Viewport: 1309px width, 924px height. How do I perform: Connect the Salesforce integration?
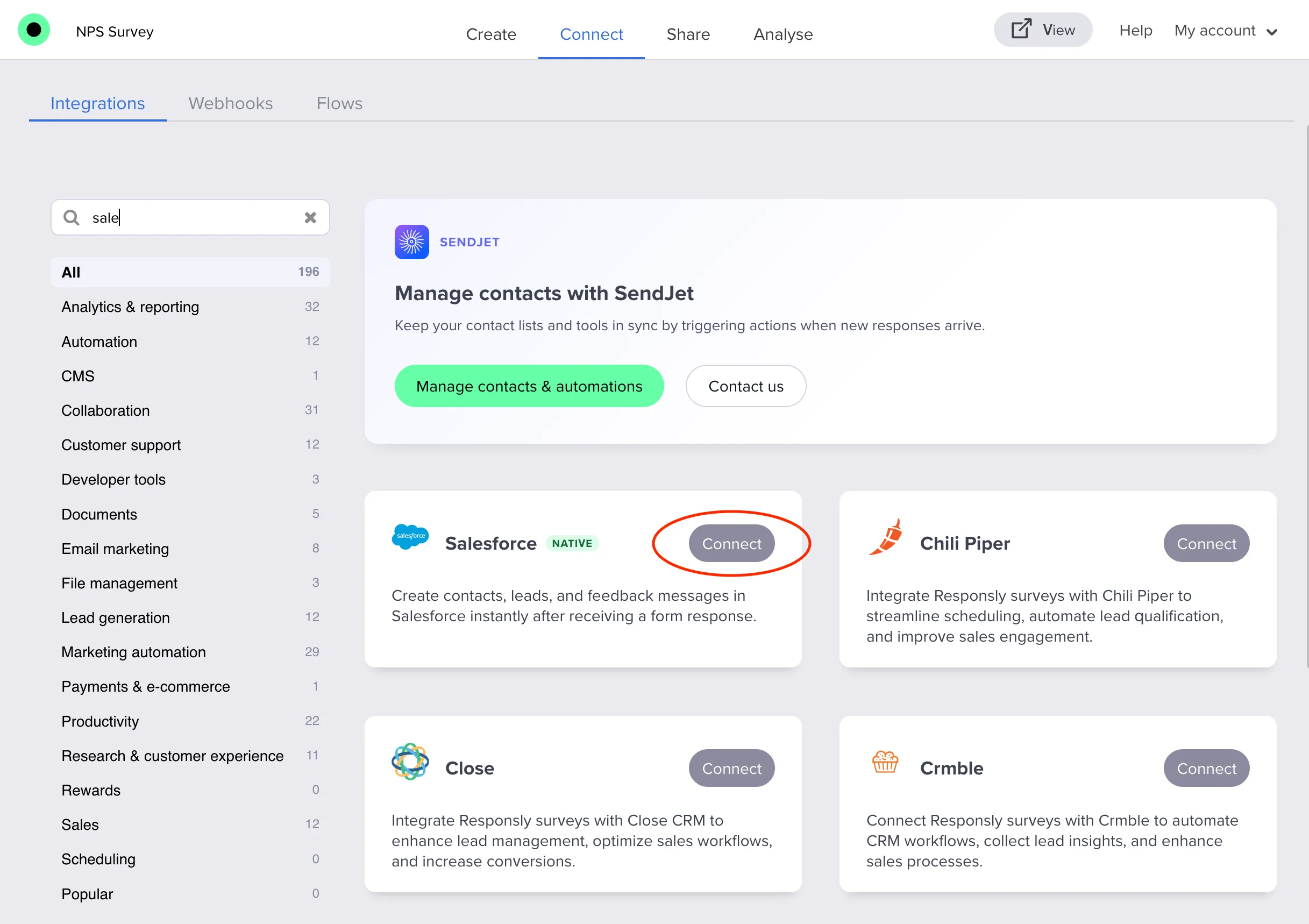pos(731,543)
